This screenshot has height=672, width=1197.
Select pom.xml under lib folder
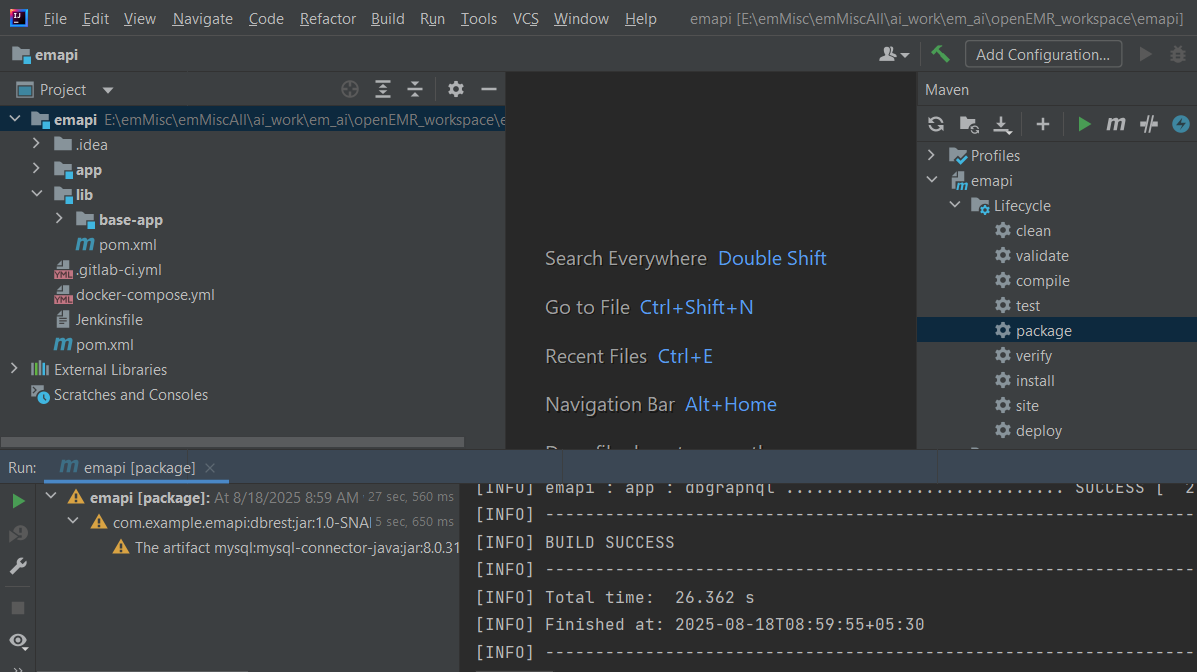point(127,244)
